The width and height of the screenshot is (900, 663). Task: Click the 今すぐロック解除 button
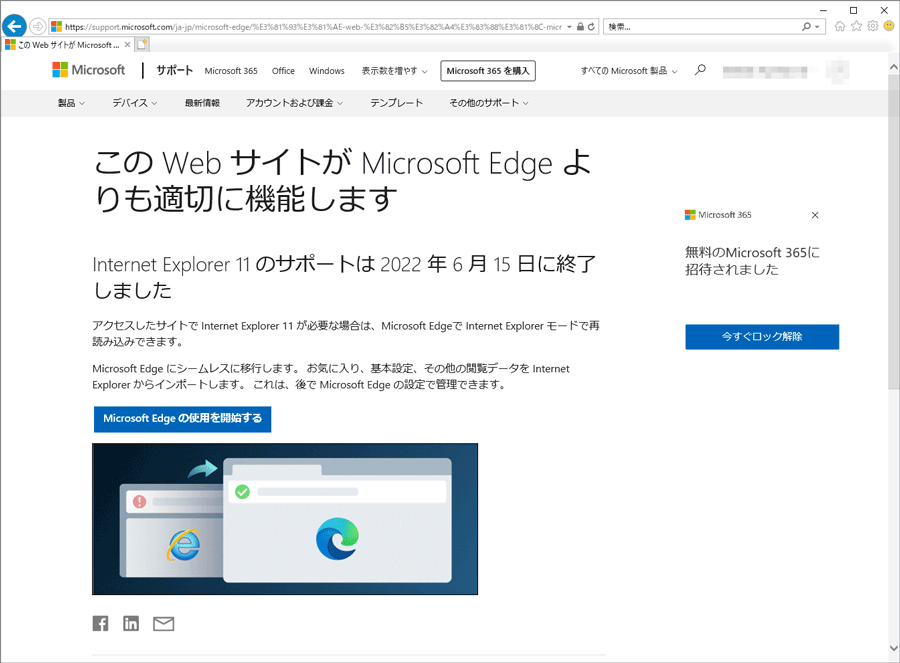(x=762, y=337)
